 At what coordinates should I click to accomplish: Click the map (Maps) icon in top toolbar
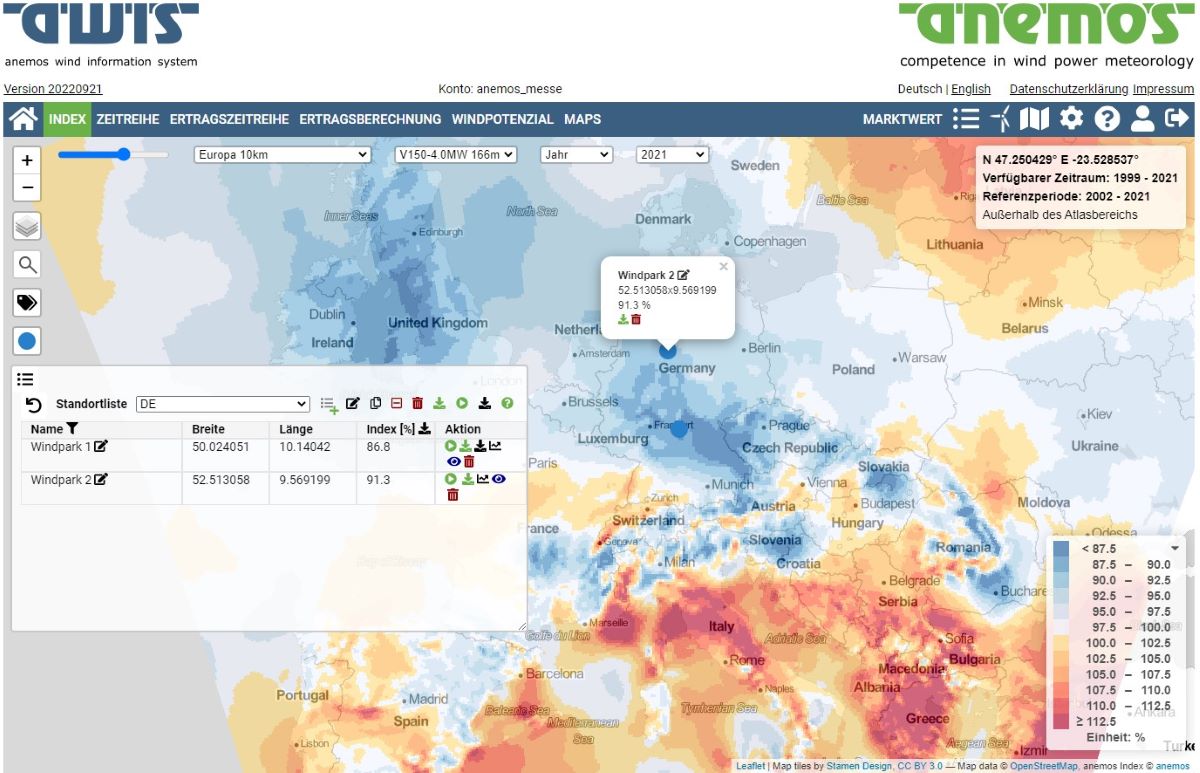click(x=1034, y=119)
